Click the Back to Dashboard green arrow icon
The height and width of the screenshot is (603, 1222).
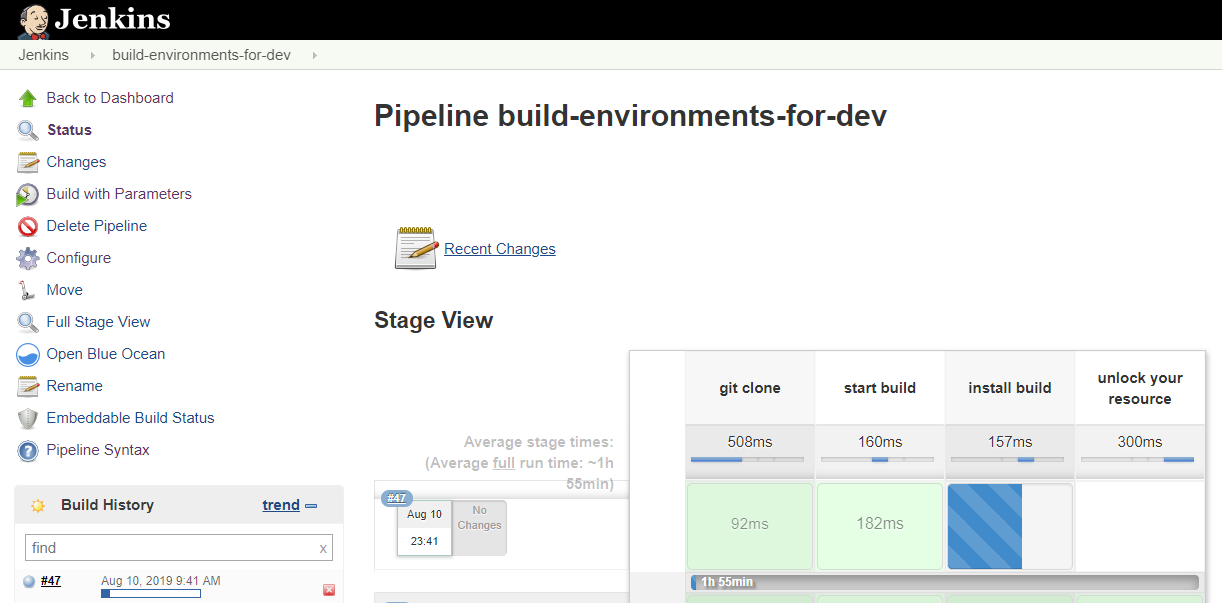(x=28, y=98)
